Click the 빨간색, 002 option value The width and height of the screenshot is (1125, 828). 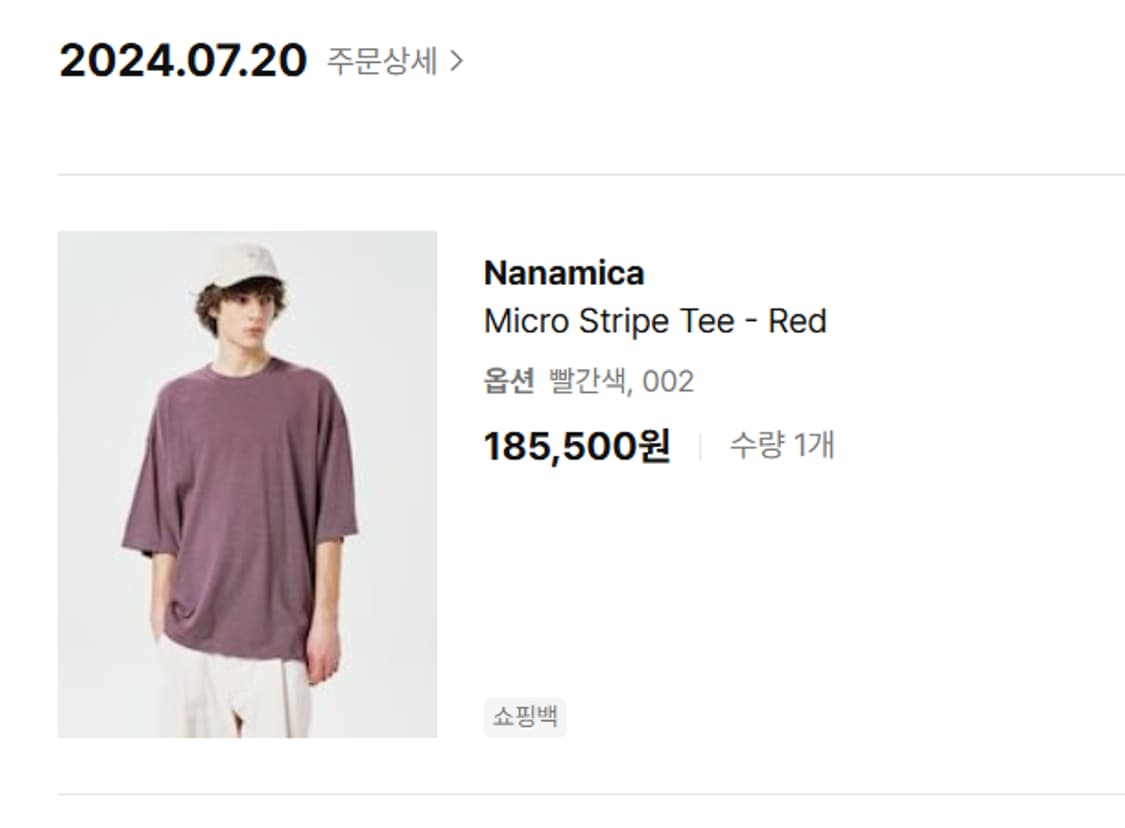tap(621, 382)
